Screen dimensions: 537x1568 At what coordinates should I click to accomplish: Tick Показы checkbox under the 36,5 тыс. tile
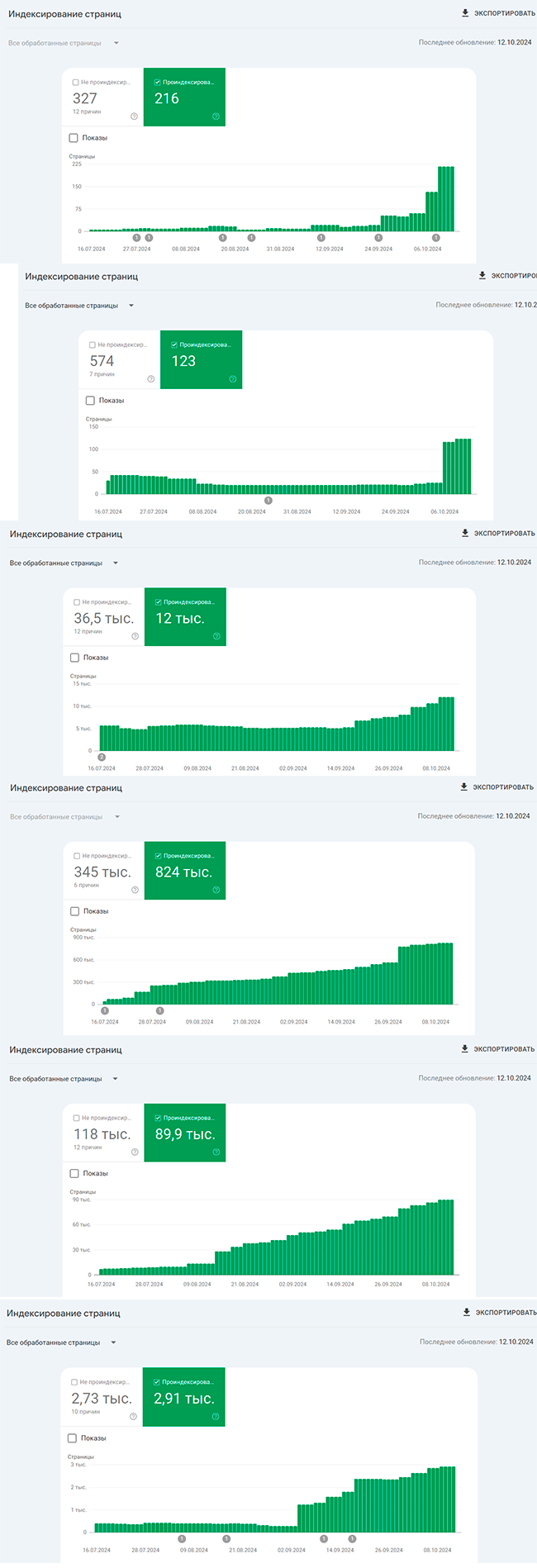(74, 658)
